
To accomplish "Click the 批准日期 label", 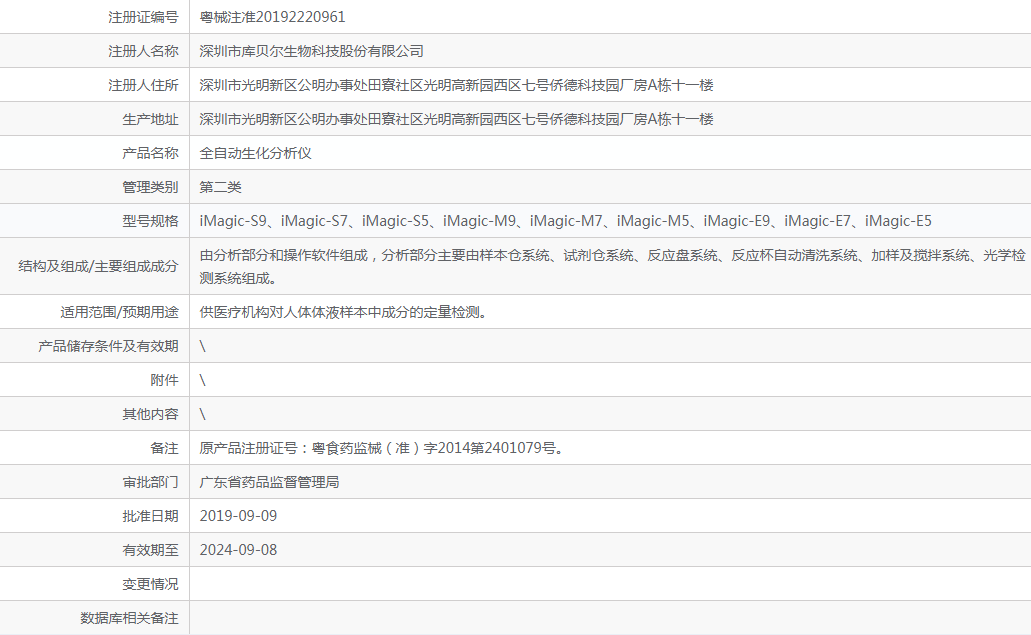I will coord(151,517).
